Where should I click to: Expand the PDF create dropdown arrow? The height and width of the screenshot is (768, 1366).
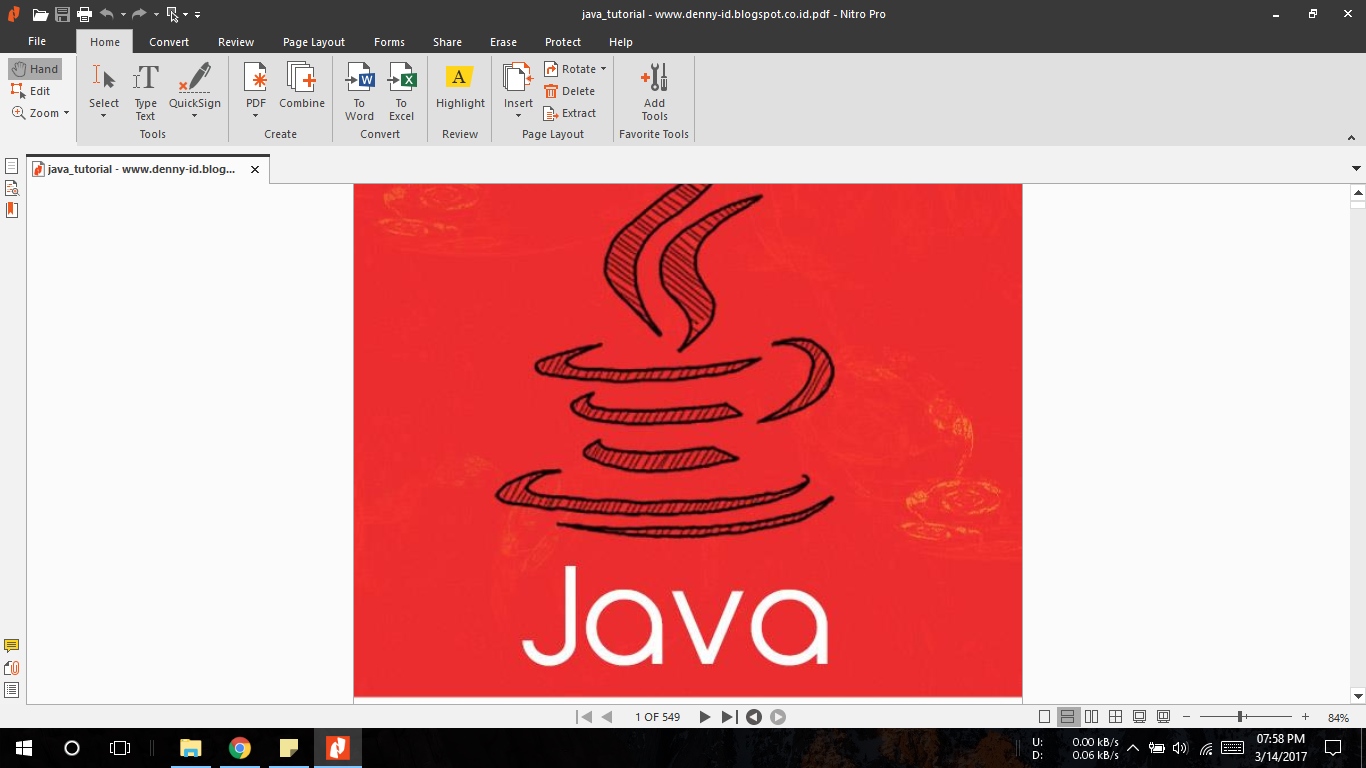pos(256,116)
